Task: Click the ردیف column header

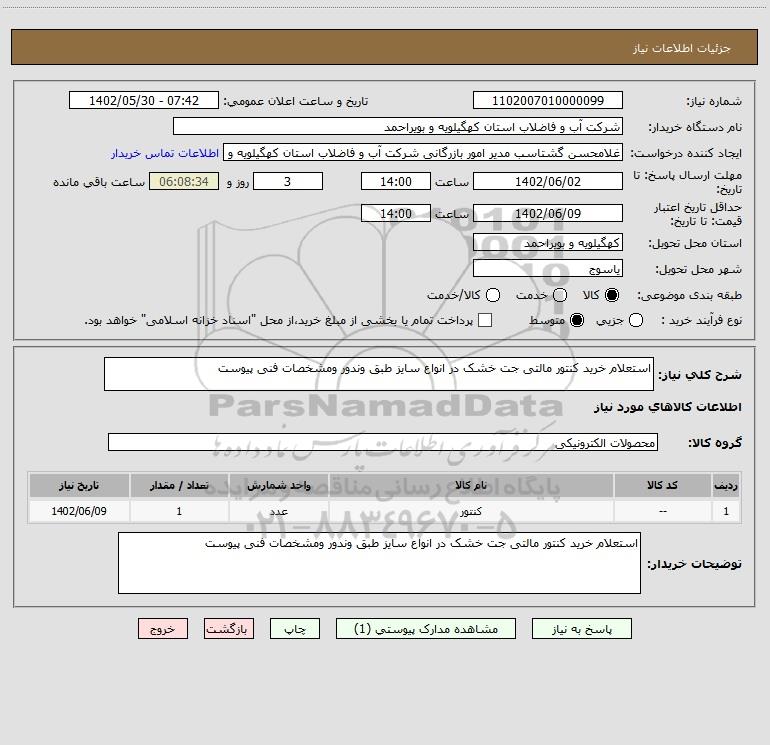Action: coord(726,485)
